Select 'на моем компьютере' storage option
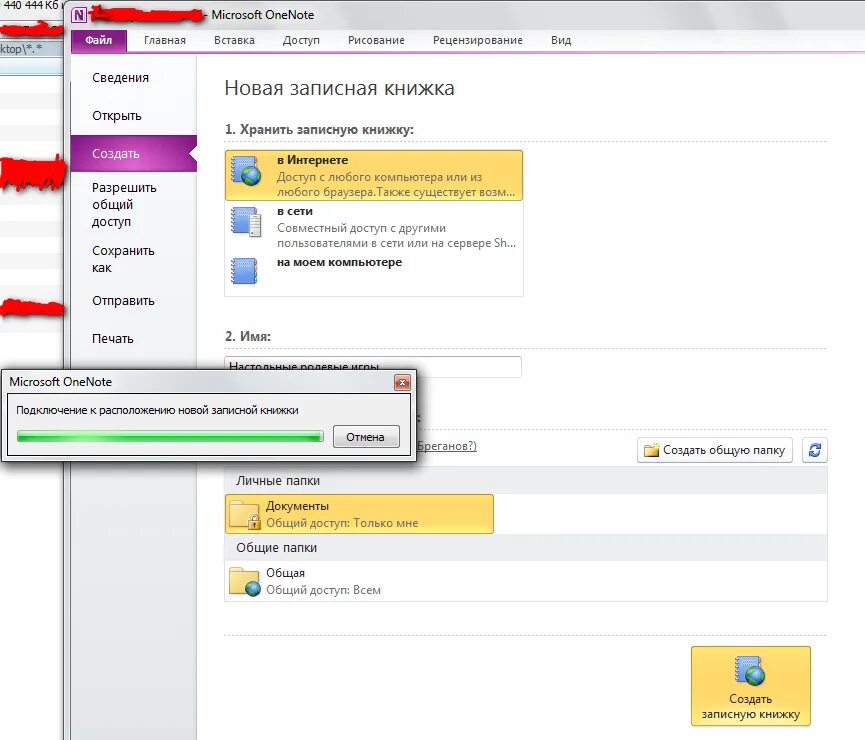The width and height of the screenshot is (865, 740). (x=373, y=271)
